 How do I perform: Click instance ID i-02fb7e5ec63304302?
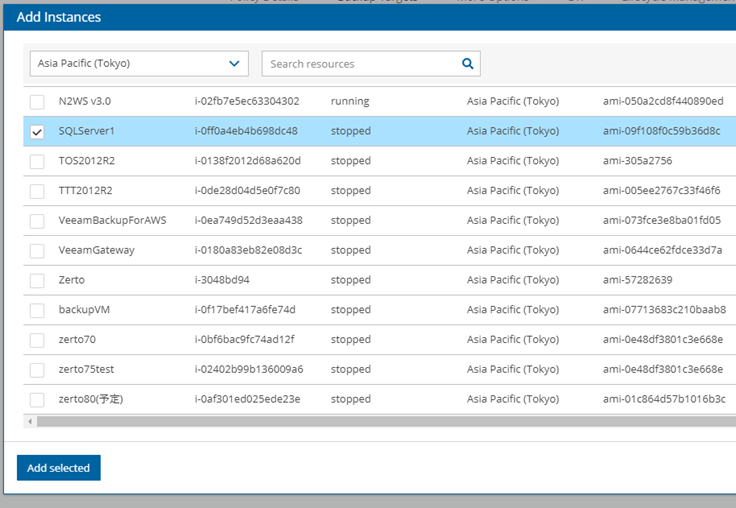pos(247,101)
